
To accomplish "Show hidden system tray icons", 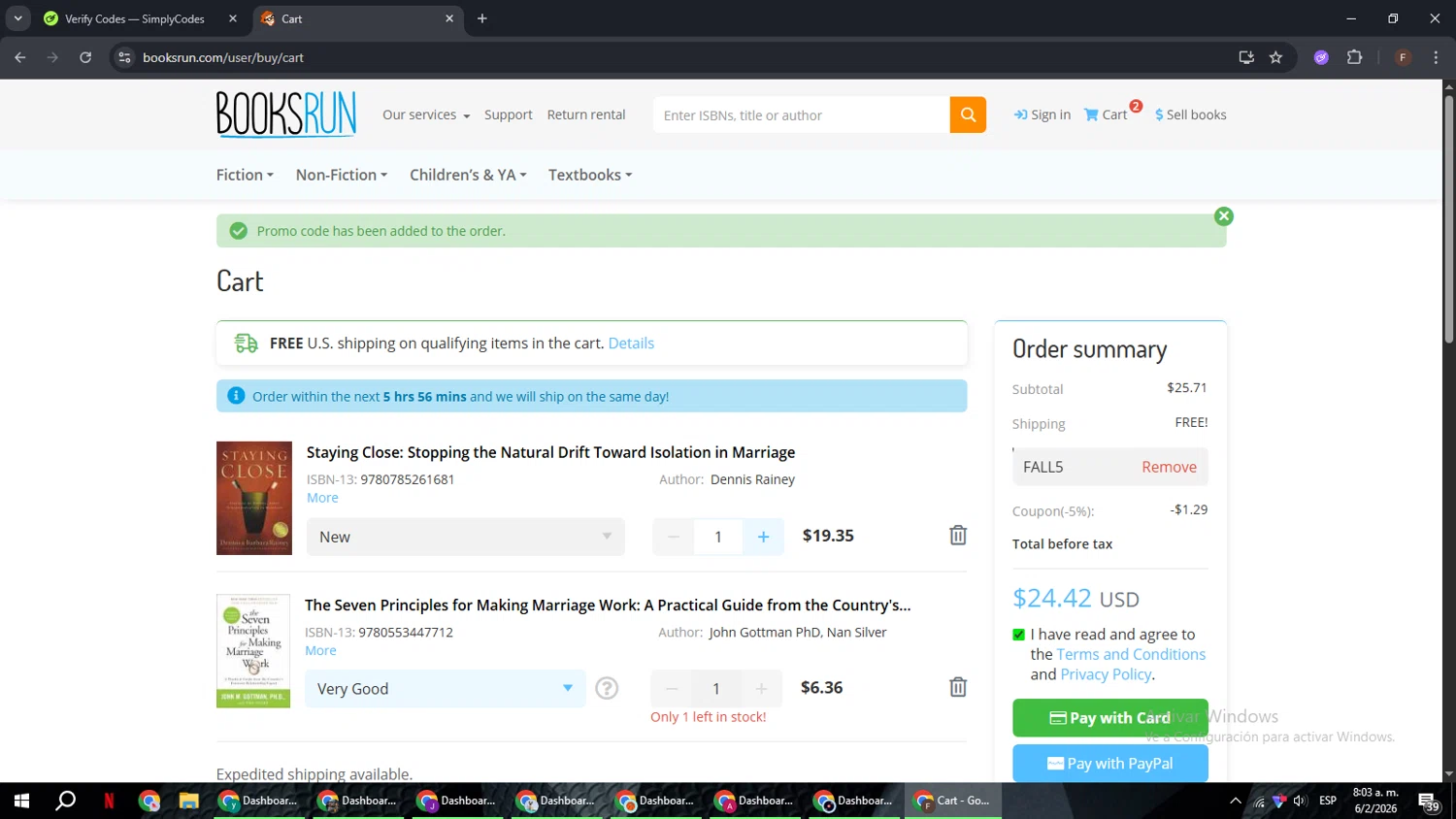I will click(x=1236, y=801).
